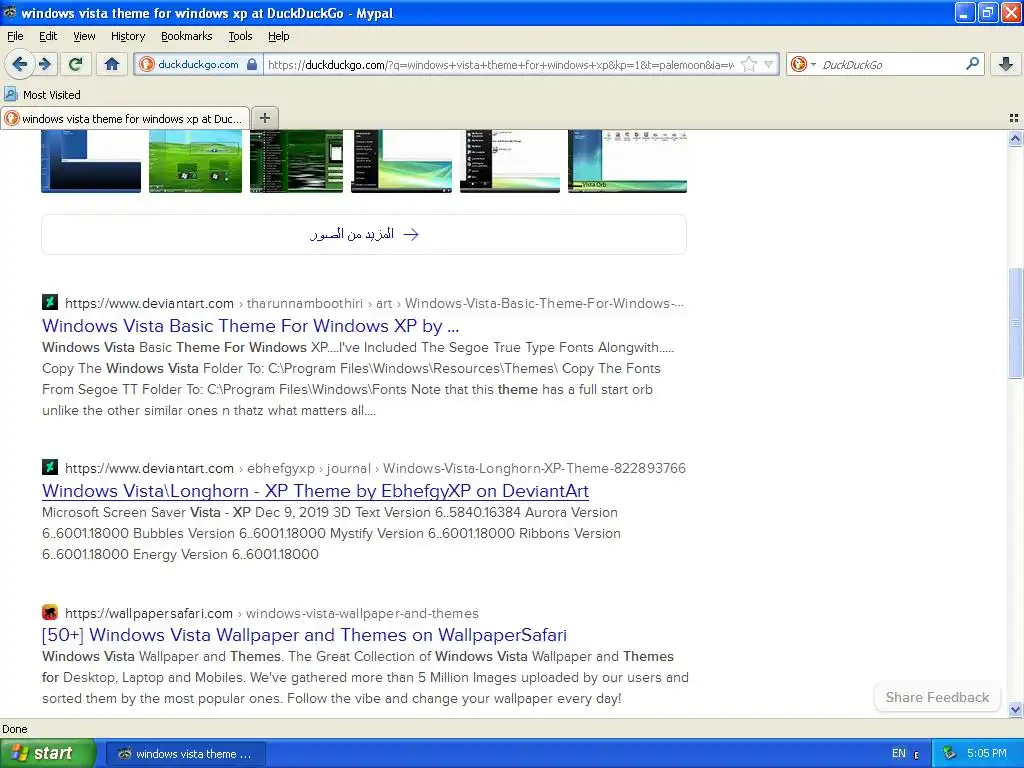This screenshot has width=1024, height=768.
Task: Click the Mypal window title bar icon
Action: tap(10, 12)
